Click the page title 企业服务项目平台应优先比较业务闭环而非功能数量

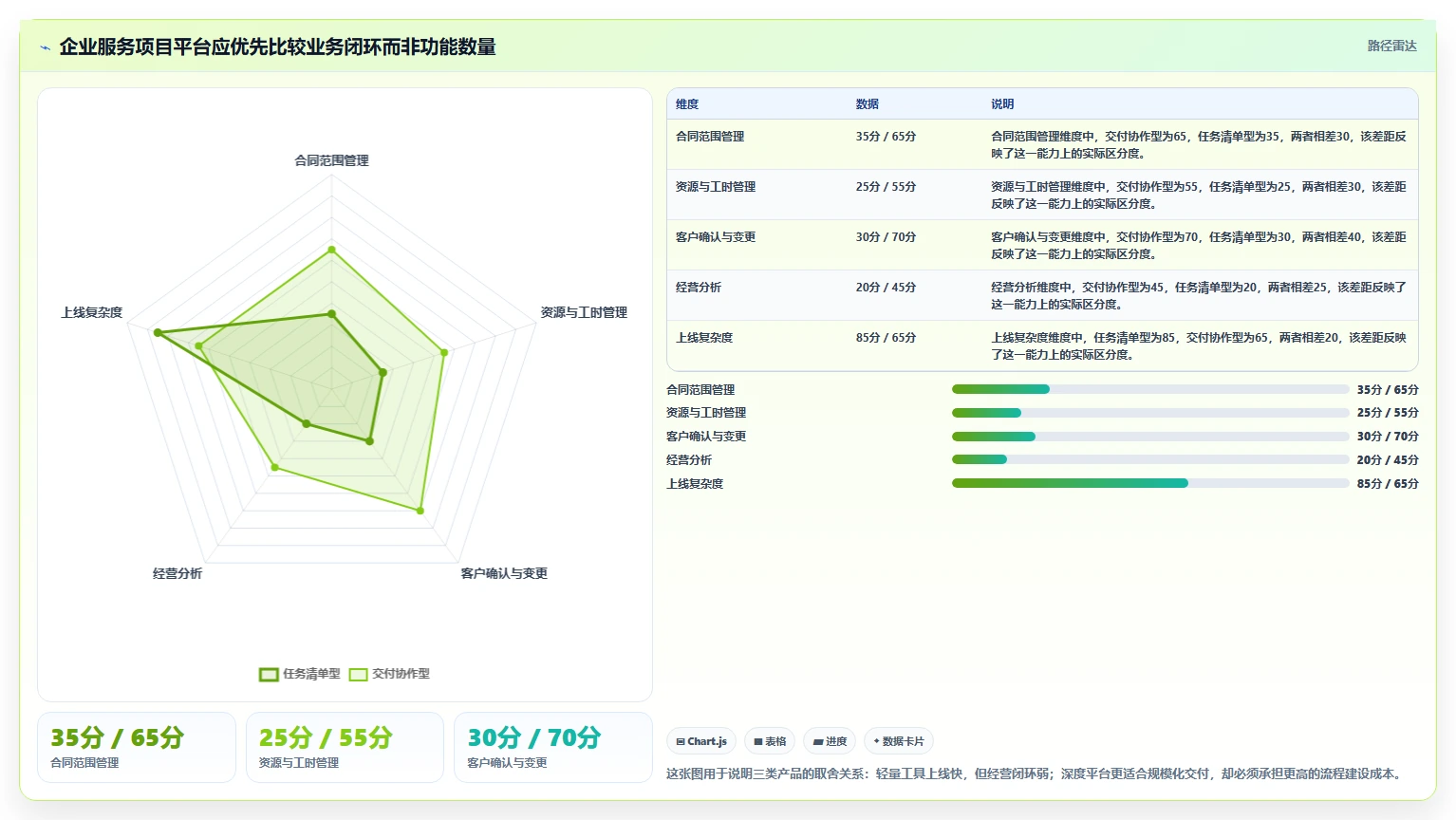pos(277,47)
